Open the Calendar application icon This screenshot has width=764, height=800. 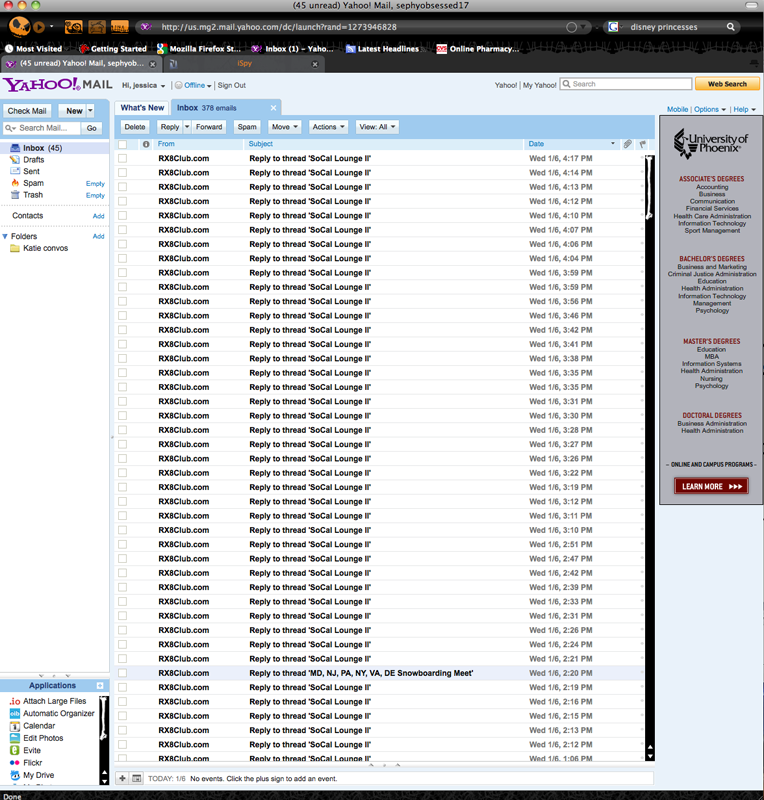[15, 726]
